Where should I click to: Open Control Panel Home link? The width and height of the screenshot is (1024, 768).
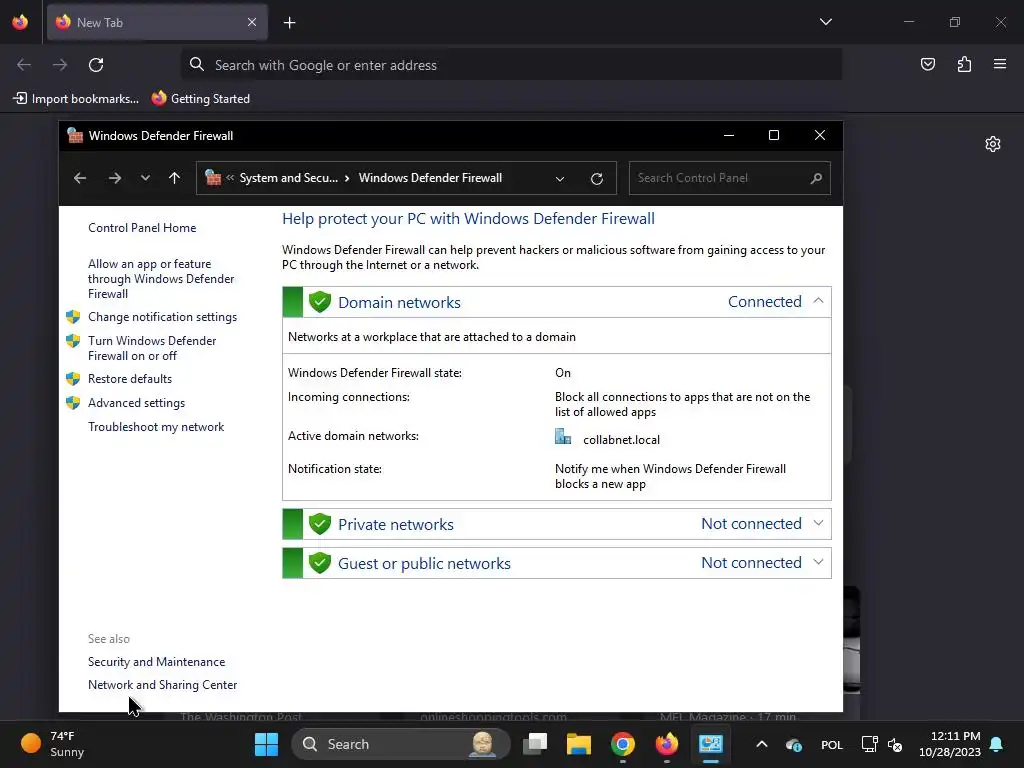tap(142, 228)
